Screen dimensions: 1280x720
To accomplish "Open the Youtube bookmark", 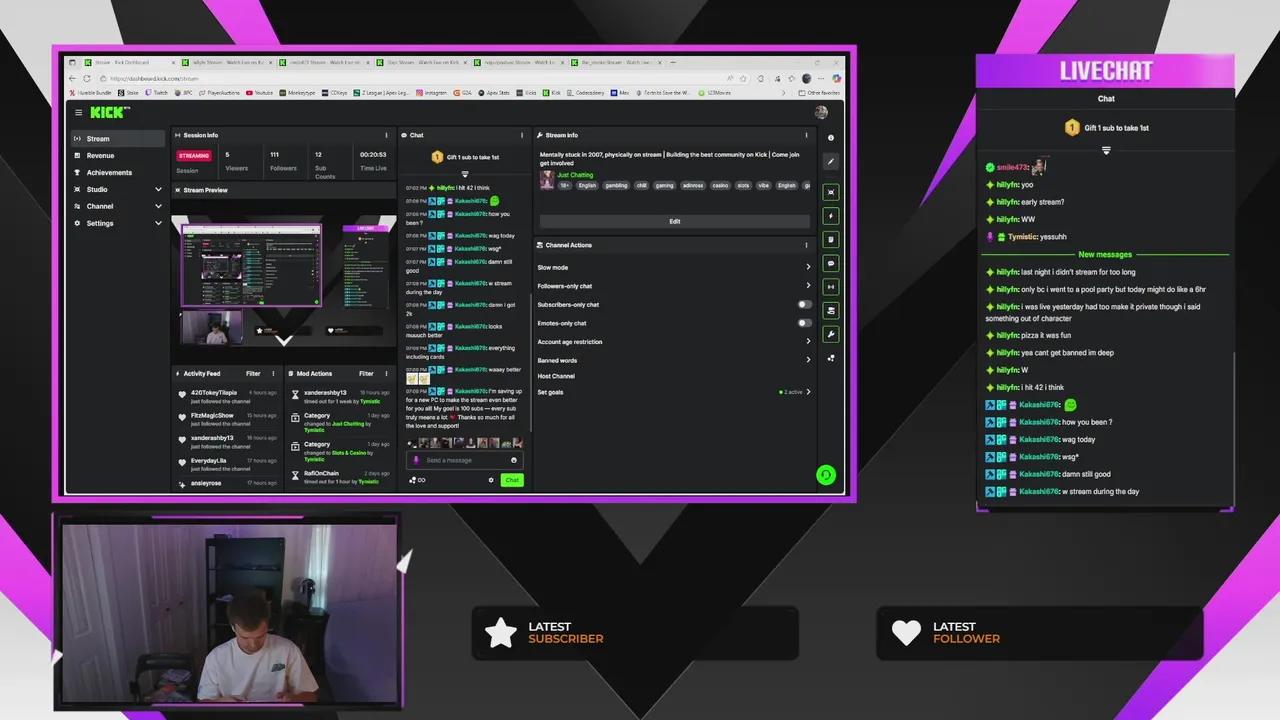I will 260,92.
